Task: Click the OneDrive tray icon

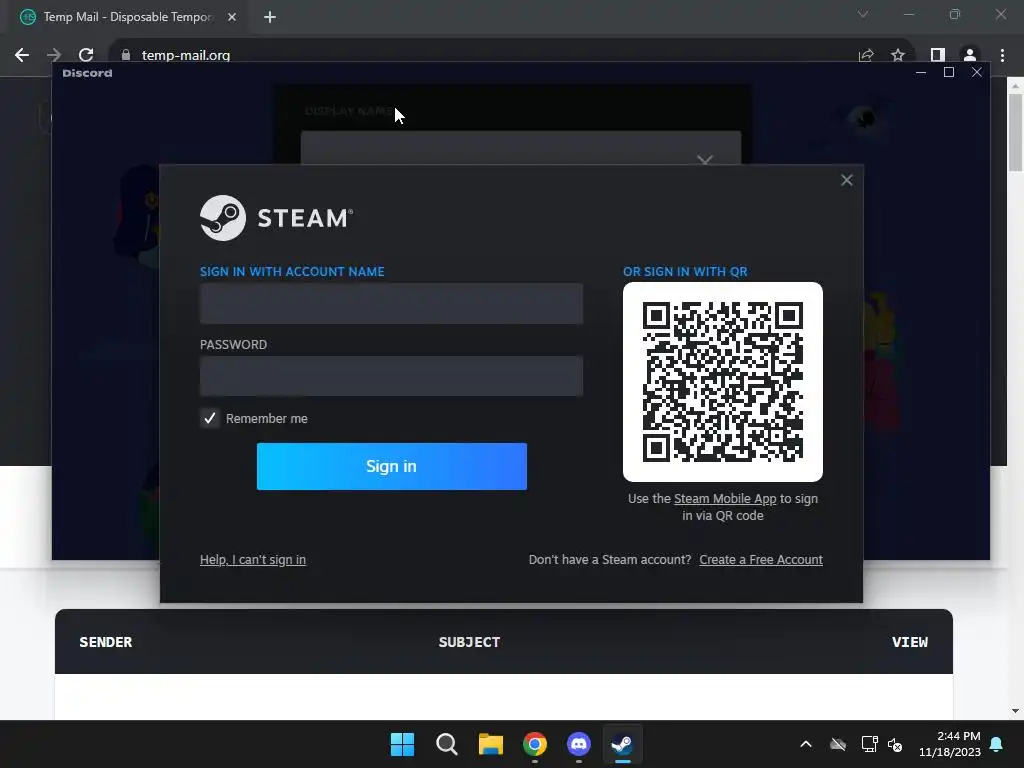Action: coord(838,744)
